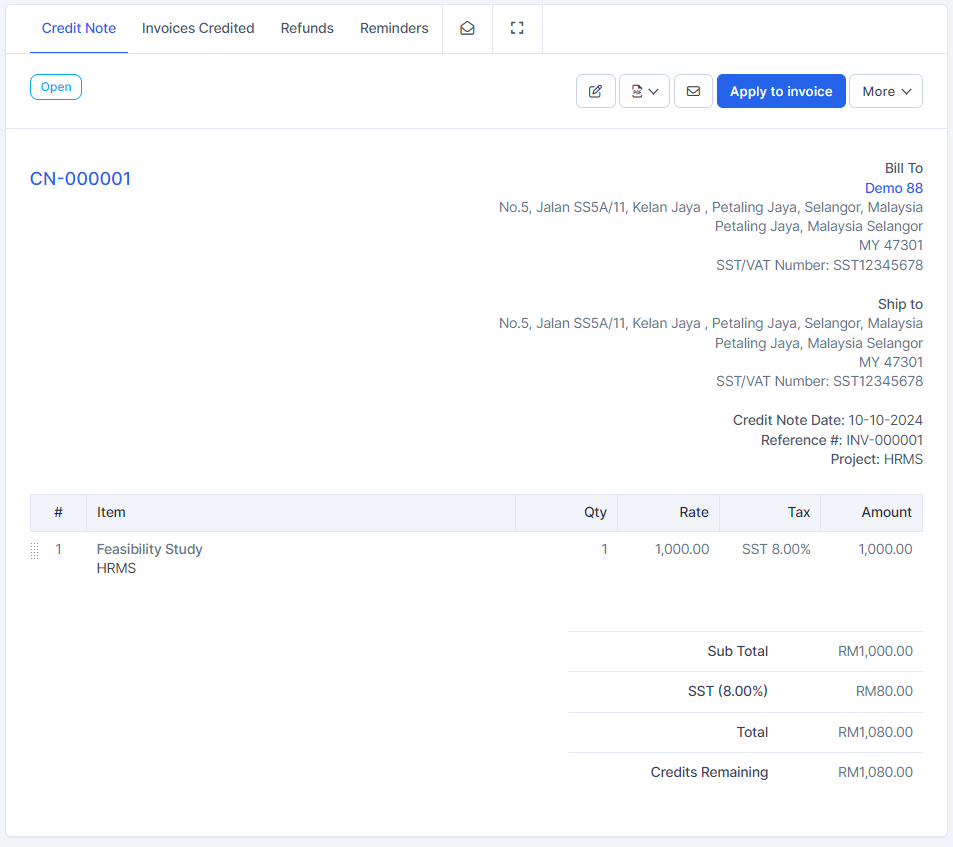Click the send email envelope icon
953x847 pixels.
[x=693, y=91]
